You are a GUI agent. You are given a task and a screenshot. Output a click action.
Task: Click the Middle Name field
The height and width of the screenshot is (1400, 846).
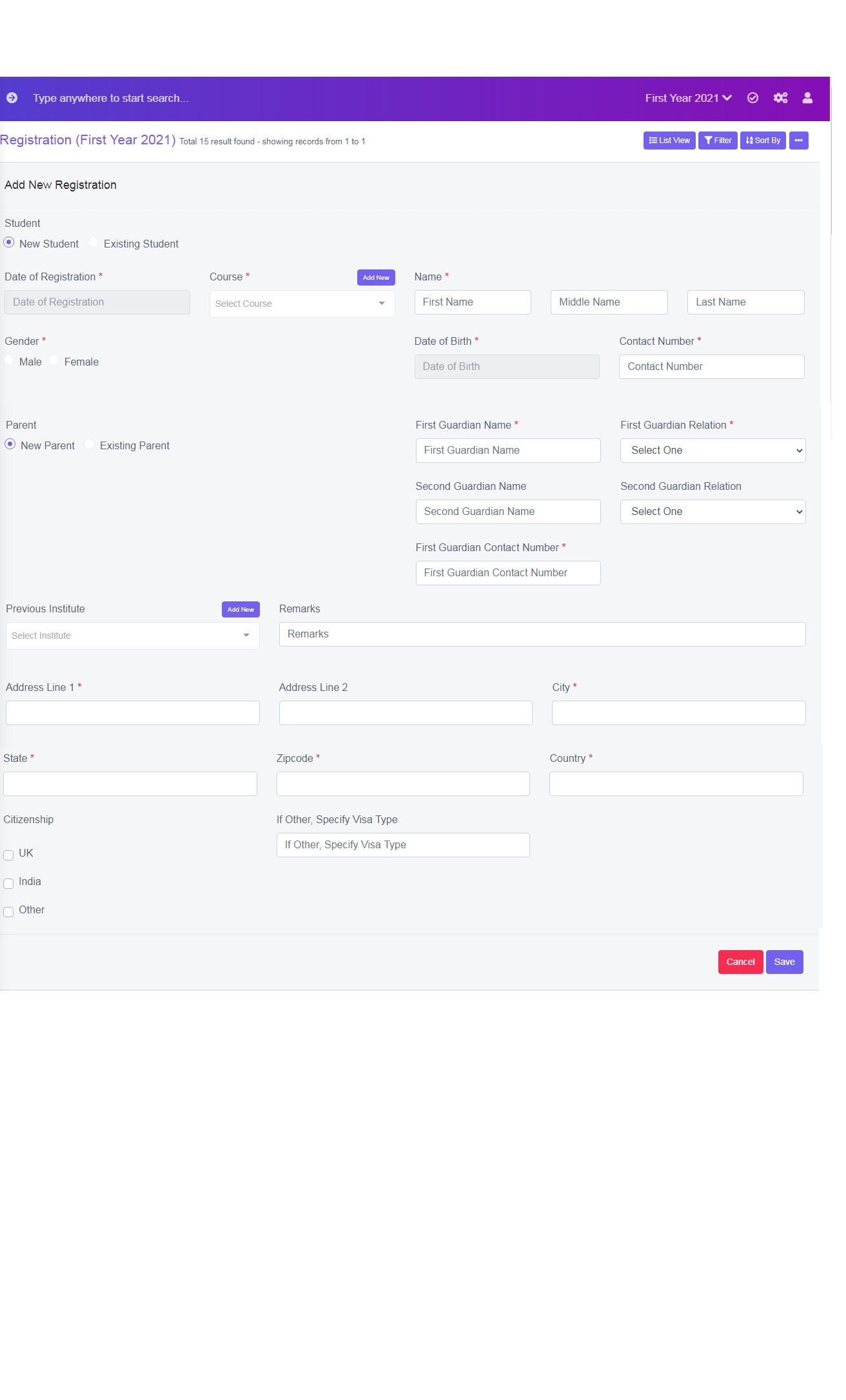click(609, 302)
